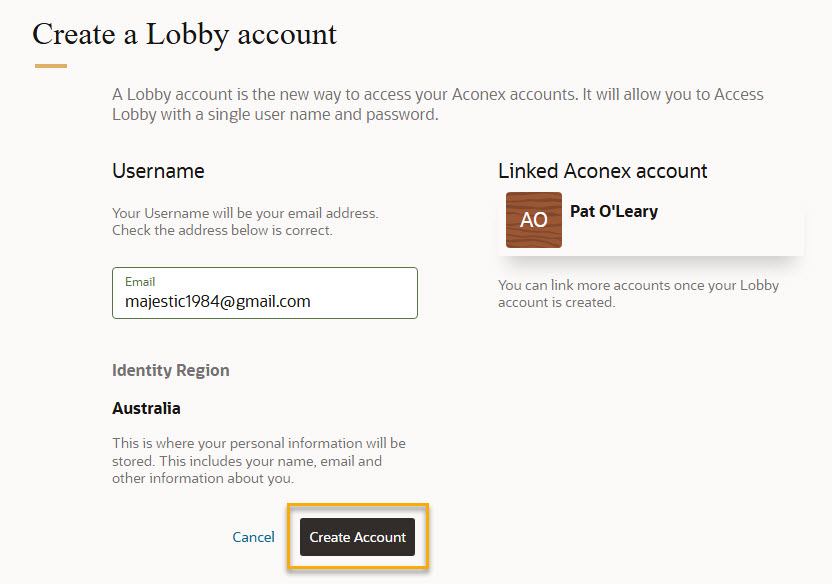This screenshot has width=832, height=584.
Task: Click the Pat O'Leary name text
Action: tap(614, 211)
